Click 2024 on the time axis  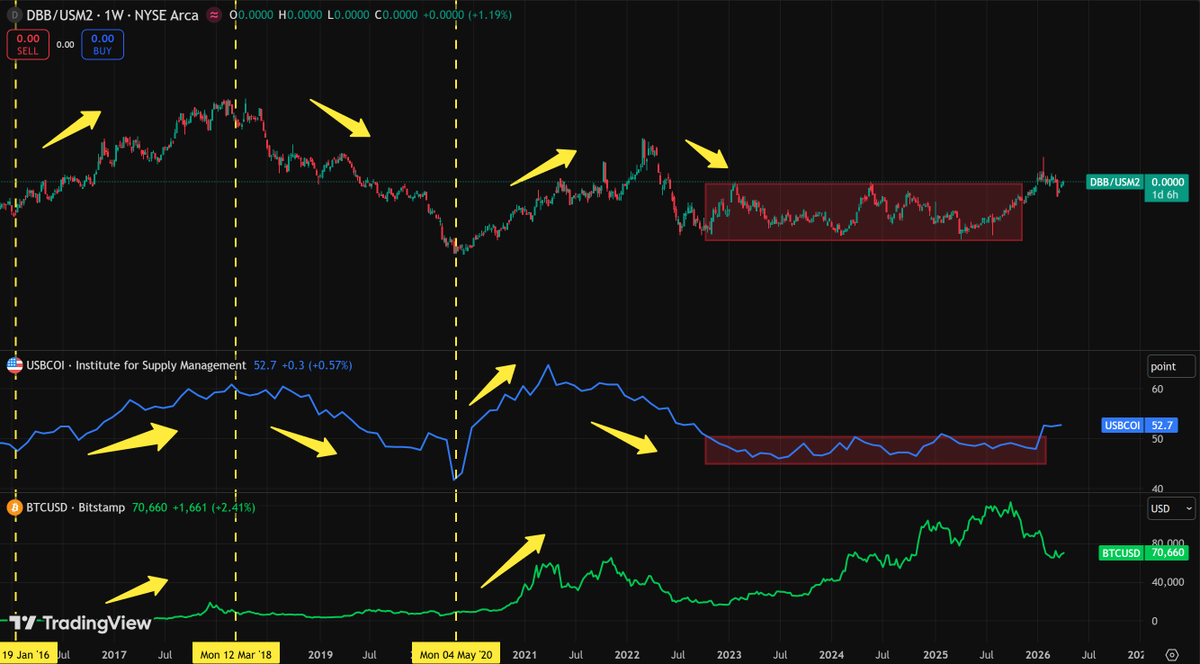pyautogui.click(x=832, y=655)
